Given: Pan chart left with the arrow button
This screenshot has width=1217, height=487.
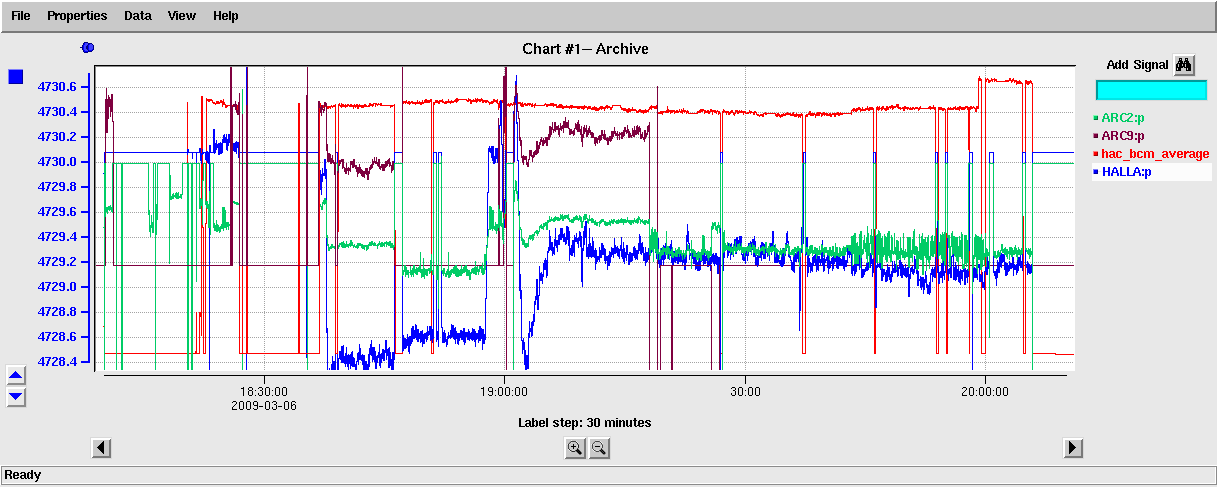Looking at the screenshot, I should pyautogui.click(x=101, y=448).
